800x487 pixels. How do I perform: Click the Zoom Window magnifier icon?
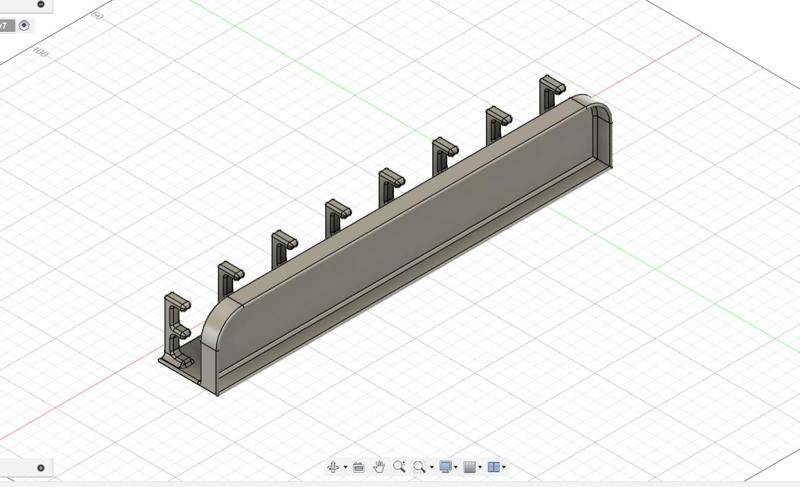pyautogui.click(x=419, y=467)
